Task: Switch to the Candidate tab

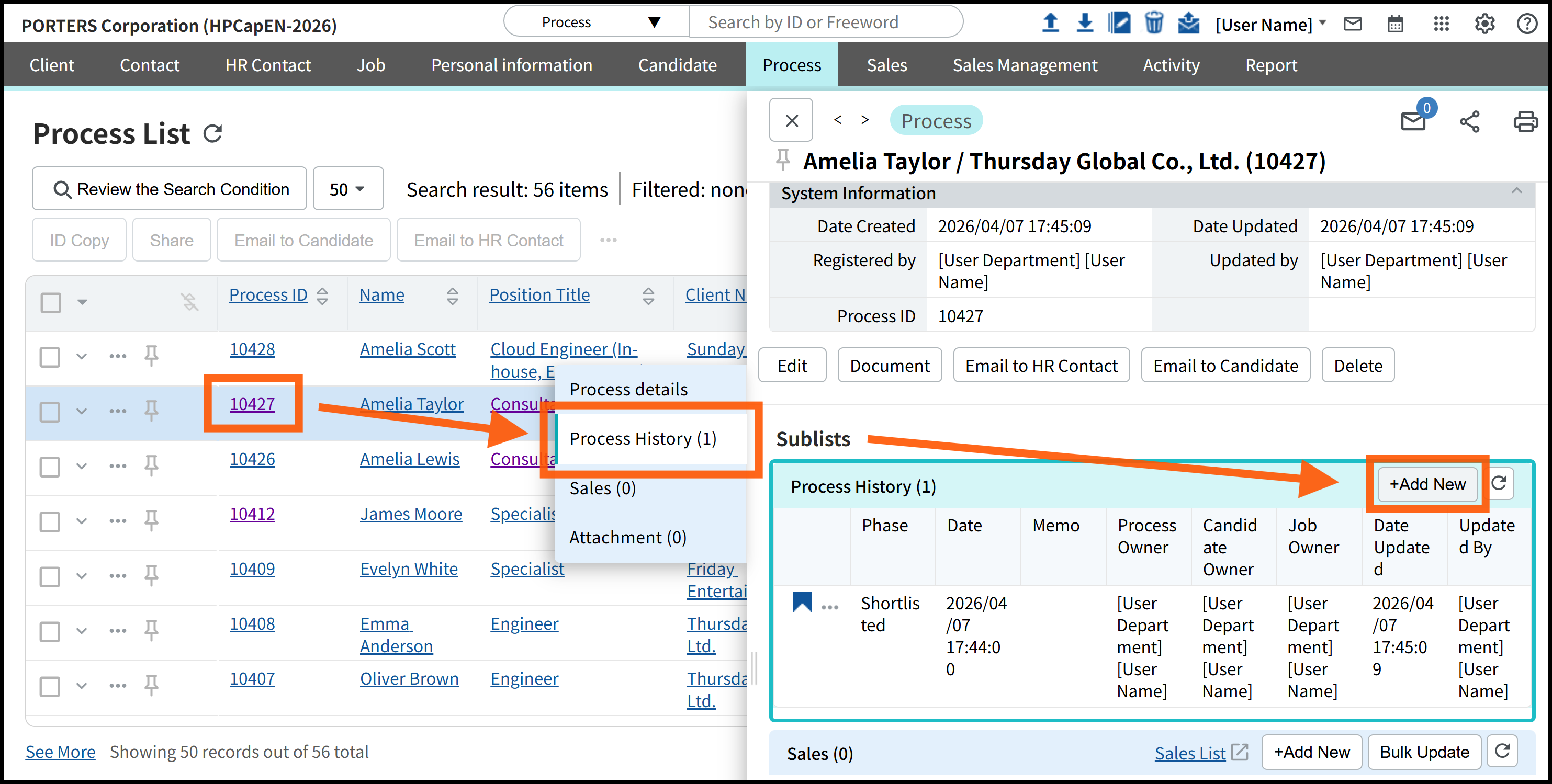Action: point(677,65)
